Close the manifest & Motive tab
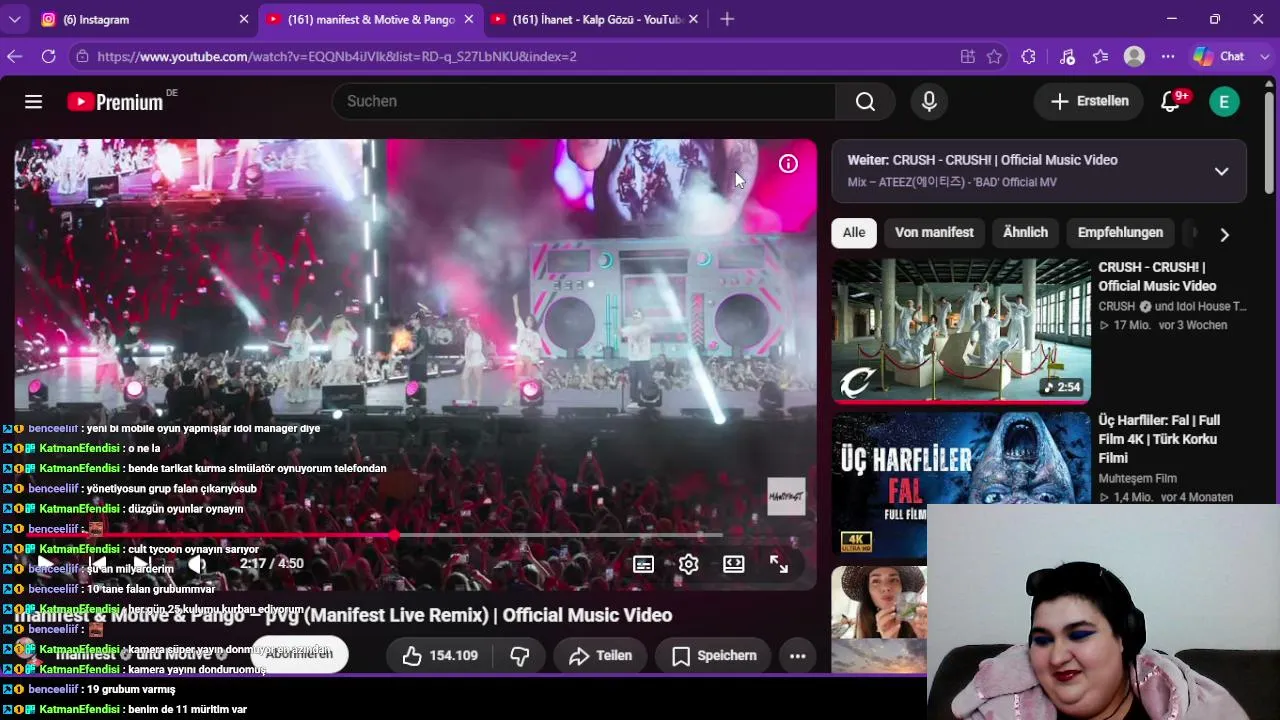This screenshot has height=720, width=1280. (469, 19)
